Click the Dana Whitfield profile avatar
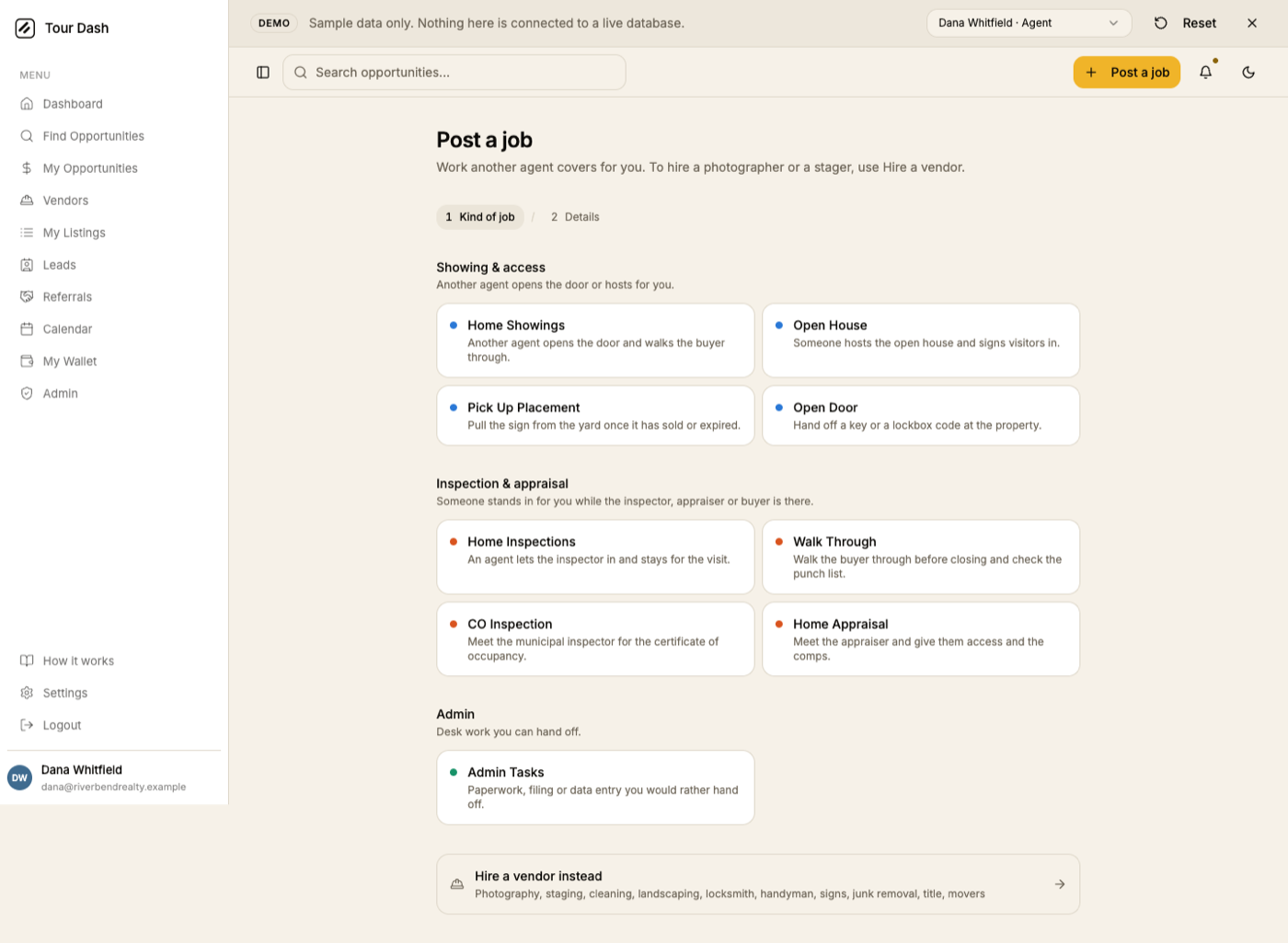 [x=19, y=777]
